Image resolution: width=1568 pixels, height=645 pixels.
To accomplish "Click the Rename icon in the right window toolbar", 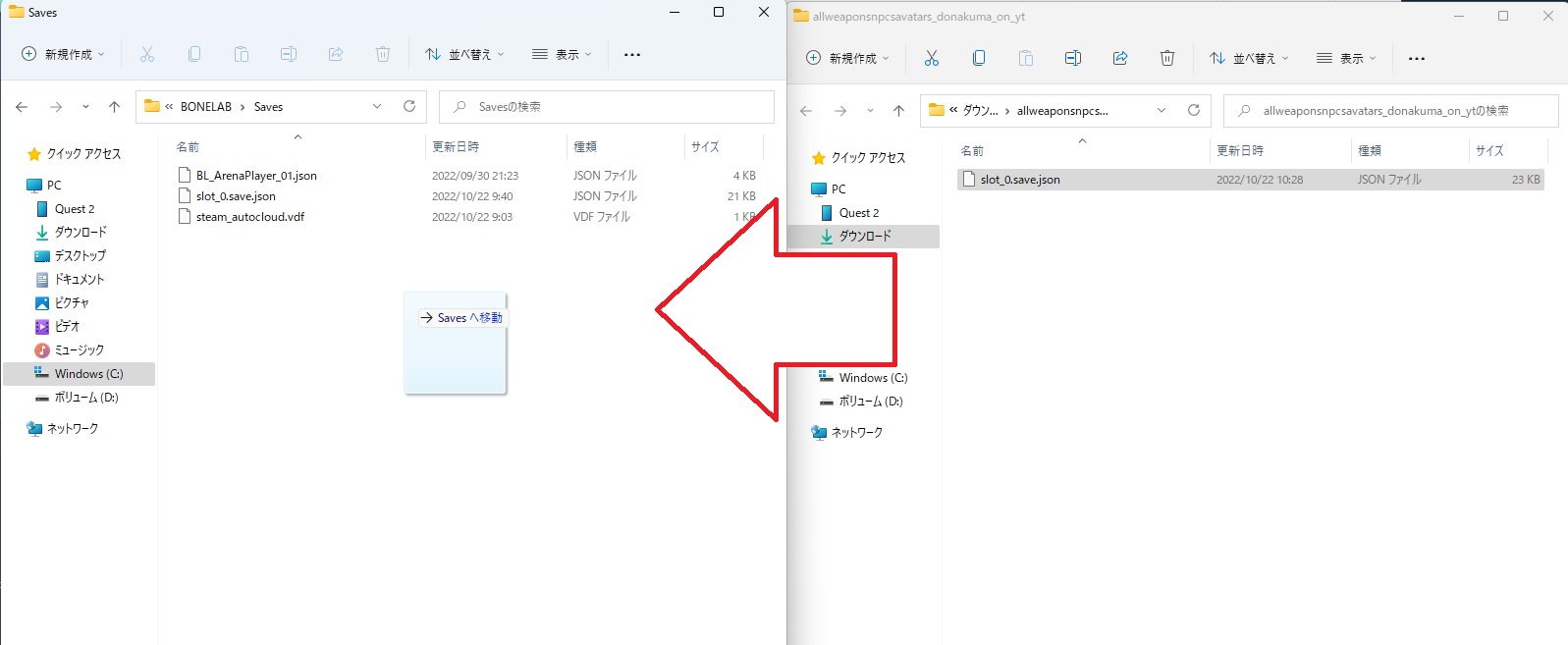I will 1072,59.
